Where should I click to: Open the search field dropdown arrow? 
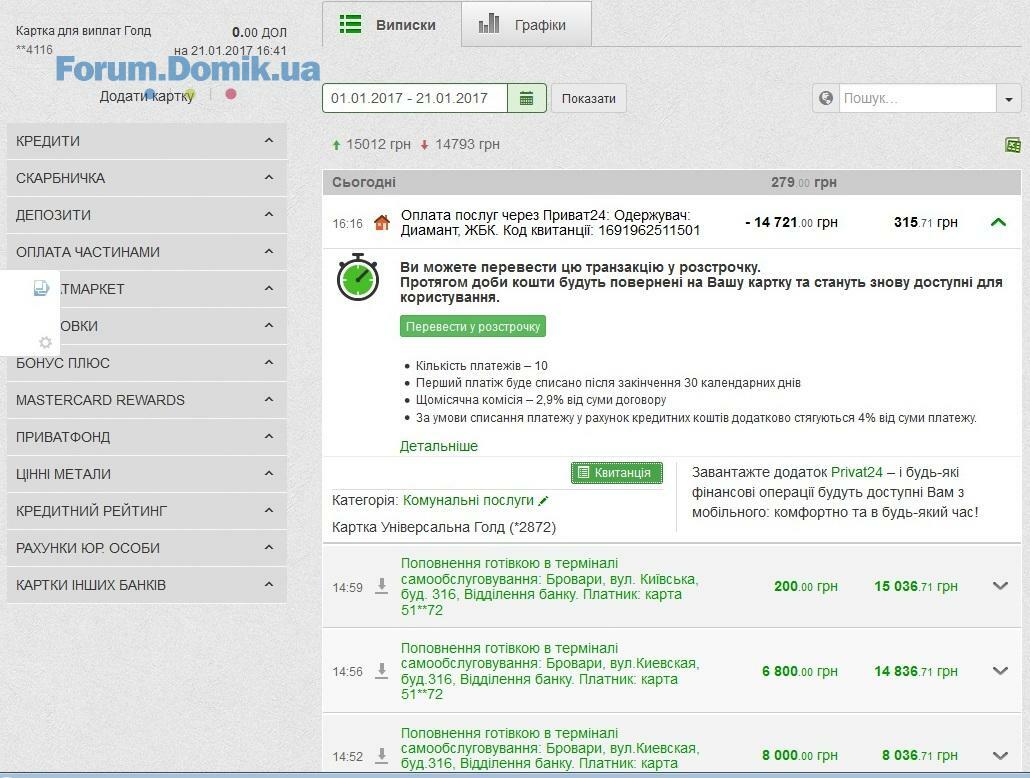tap(1008, 99)
